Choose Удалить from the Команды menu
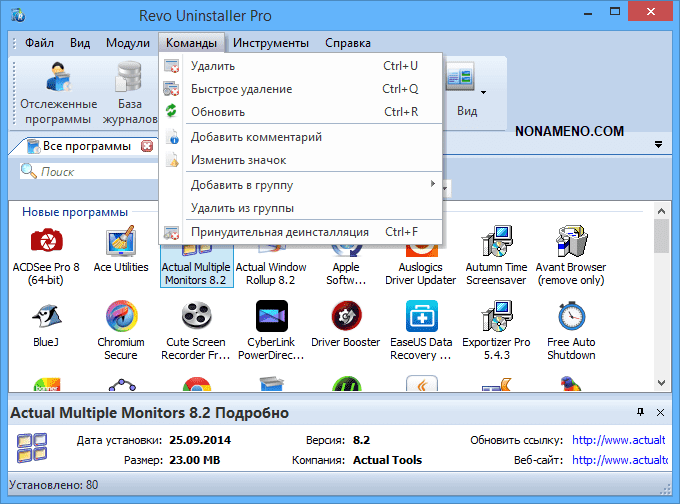The image size is (680, 504). tap(213, 66)
